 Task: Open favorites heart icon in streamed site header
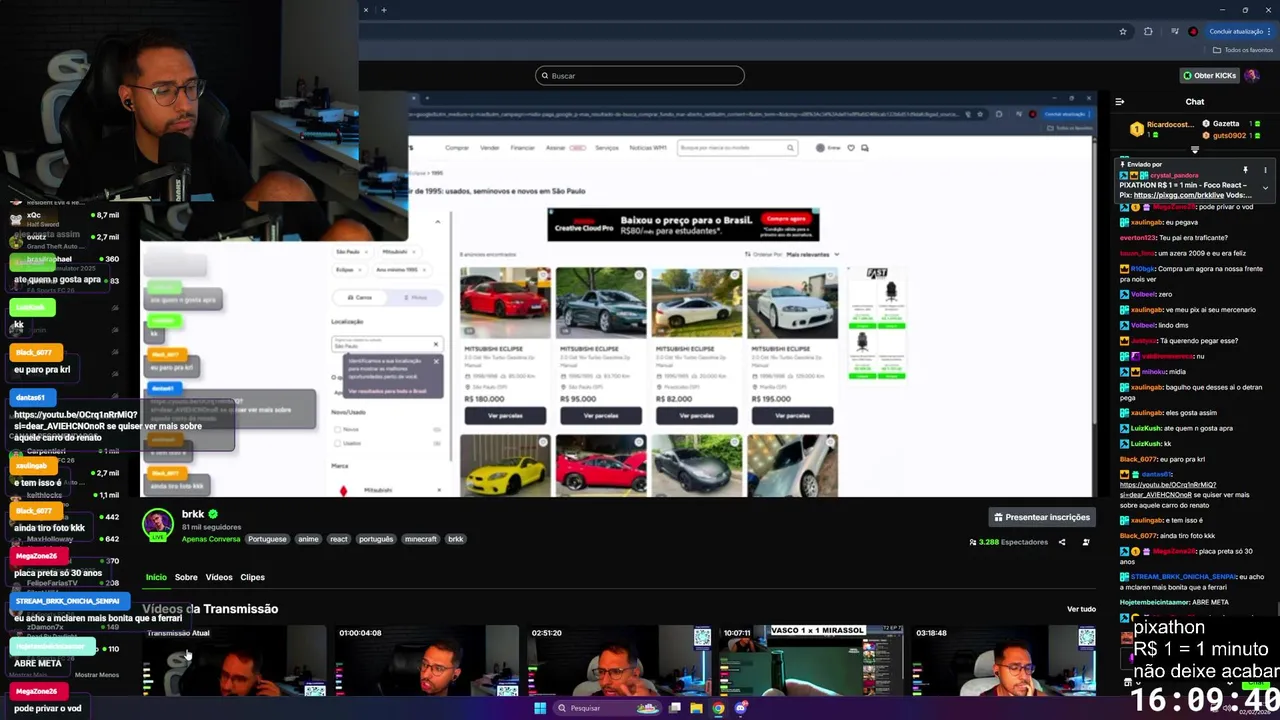coord(851,148)
